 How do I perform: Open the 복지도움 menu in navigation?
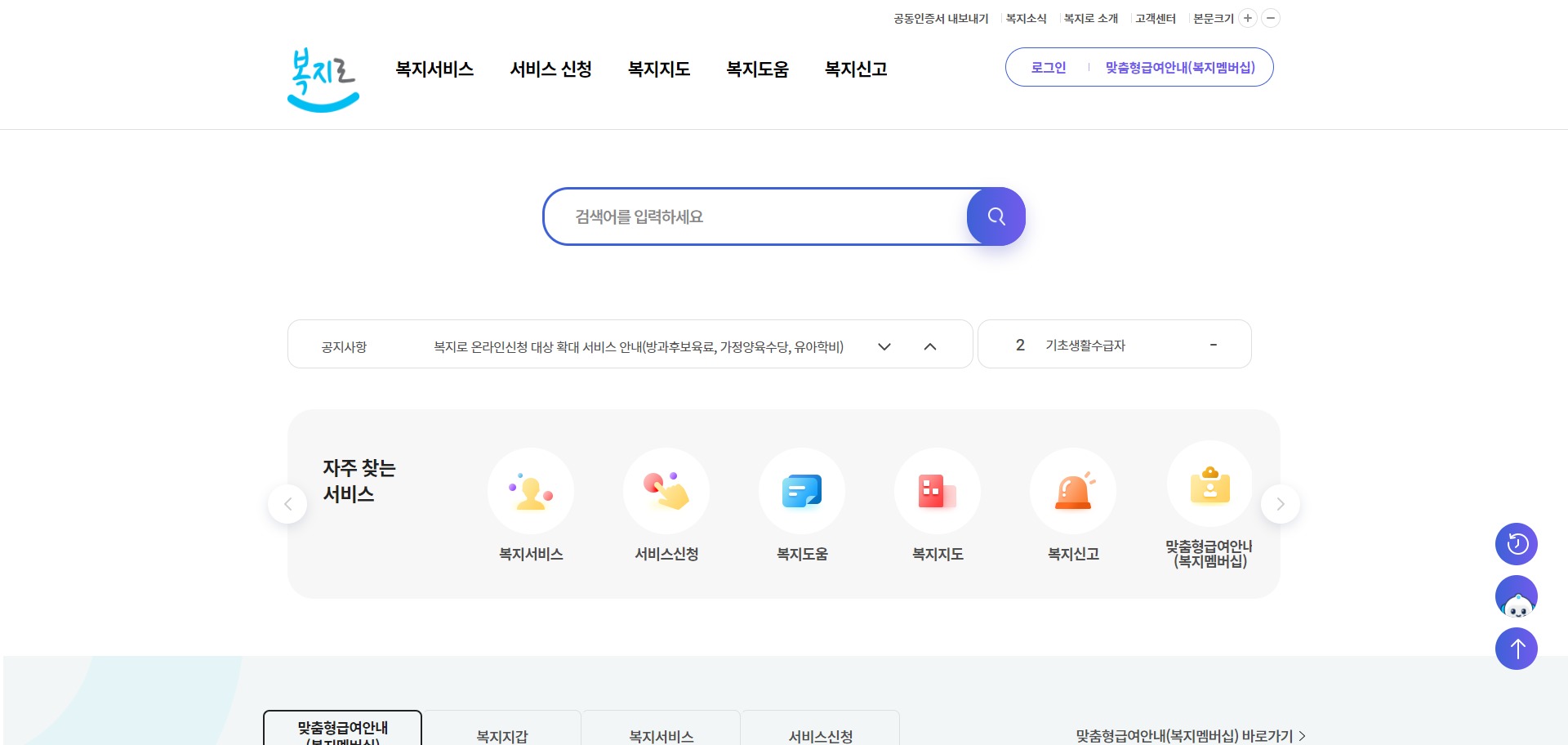coord(757,69)
